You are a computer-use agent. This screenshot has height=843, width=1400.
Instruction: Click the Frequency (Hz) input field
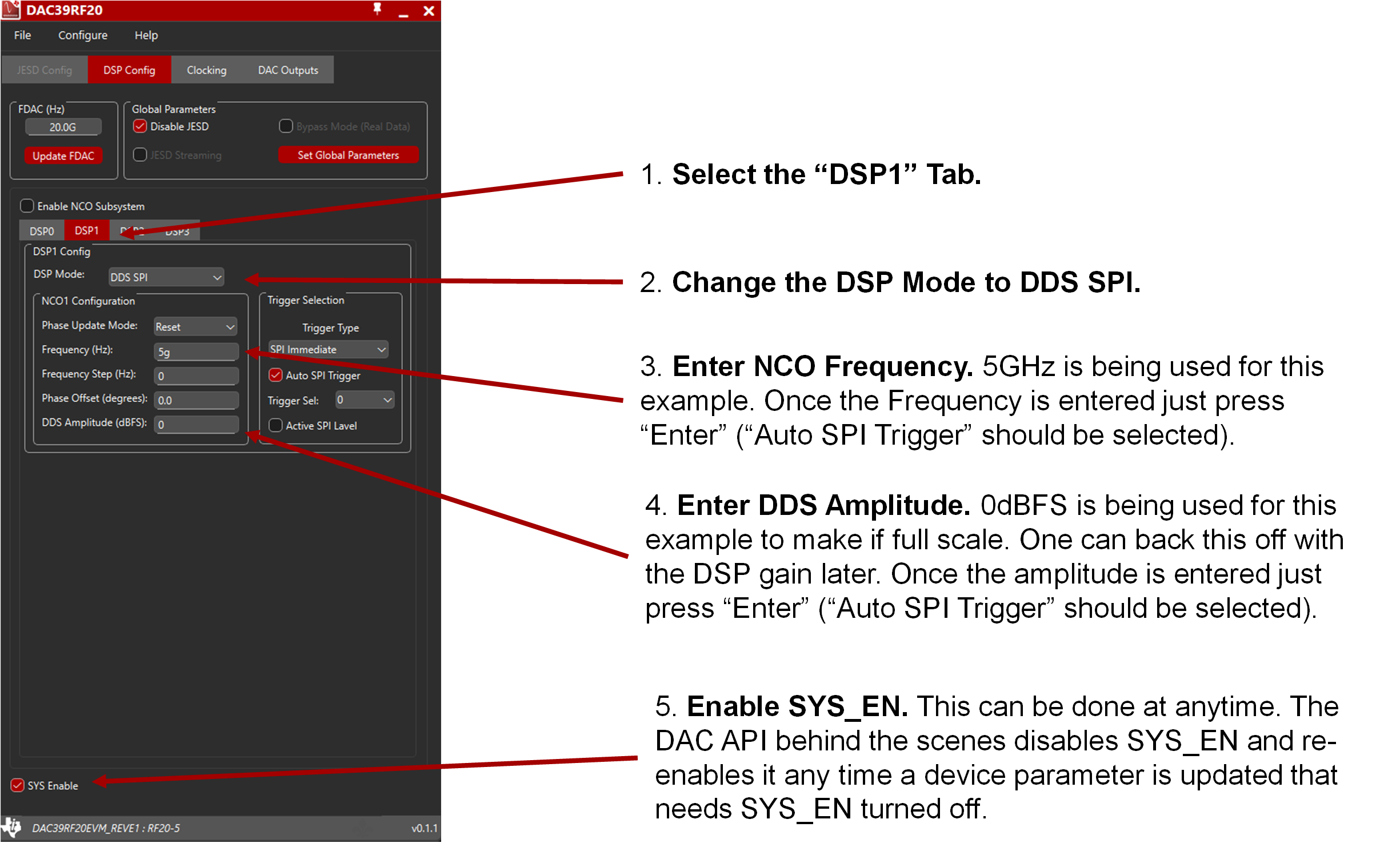[195, 351]
